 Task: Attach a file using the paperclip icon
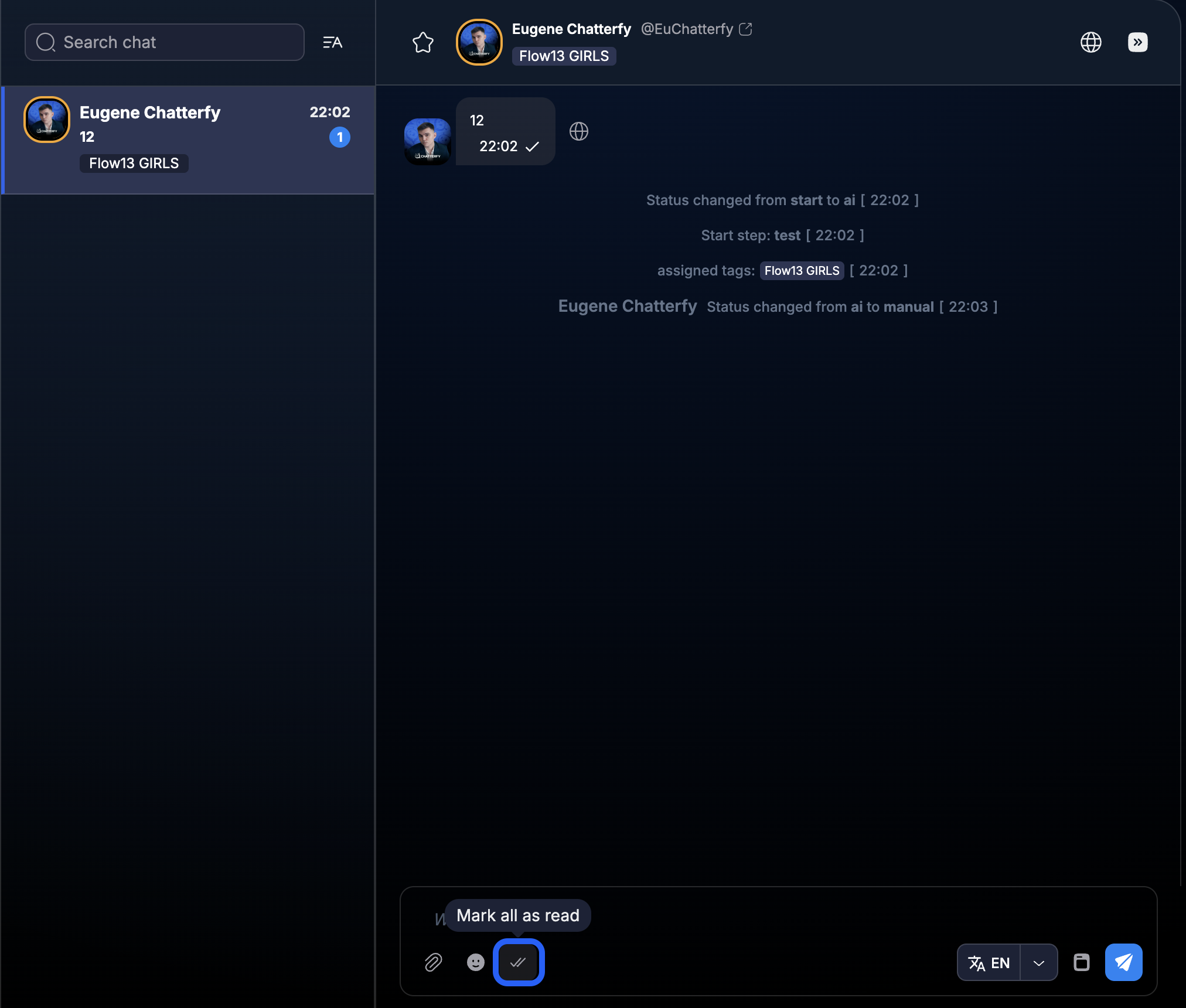(433, 962)
